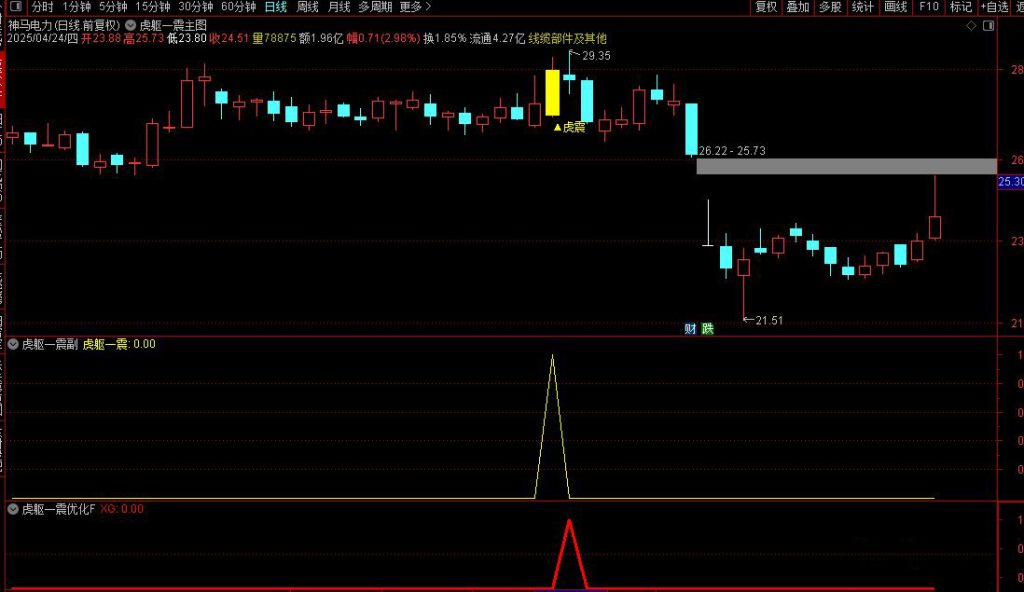Add stock via +自选 button

tap(994, 7)
